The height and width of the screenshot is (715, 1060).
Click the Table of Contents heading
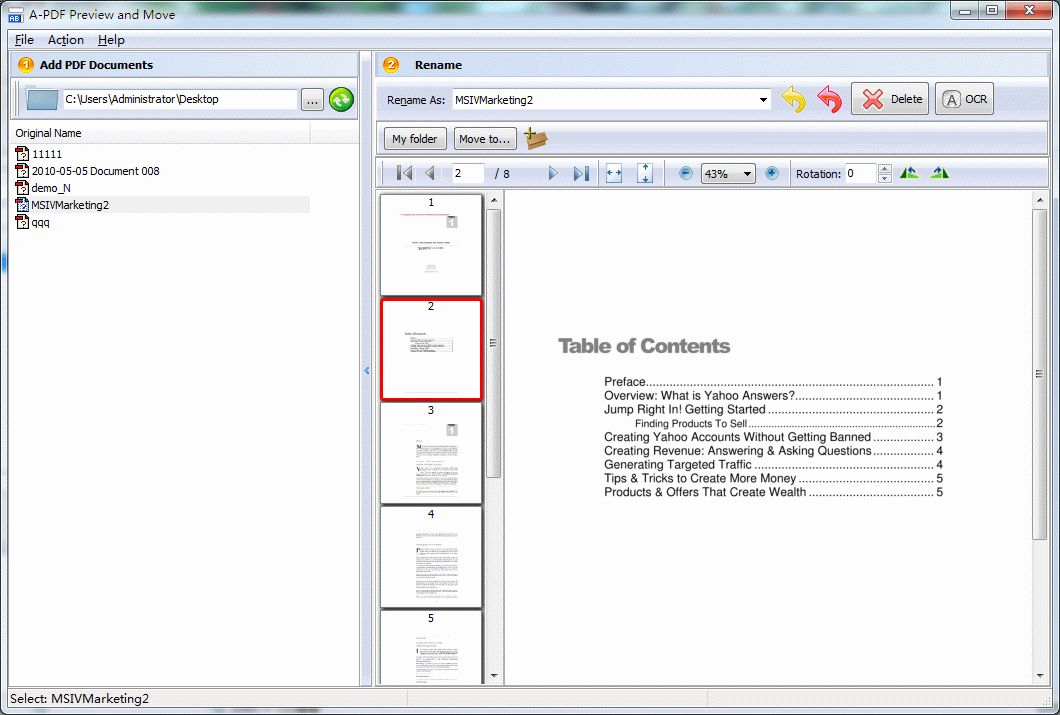tap(644, 346)
